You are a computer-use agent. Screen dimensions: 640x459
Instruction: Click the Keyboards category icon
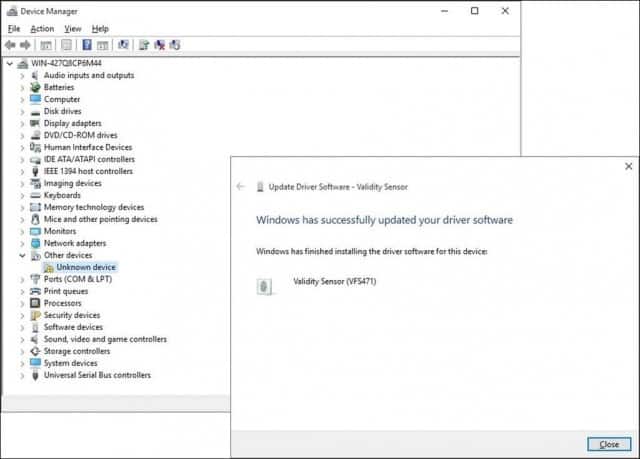click(36, 195)
